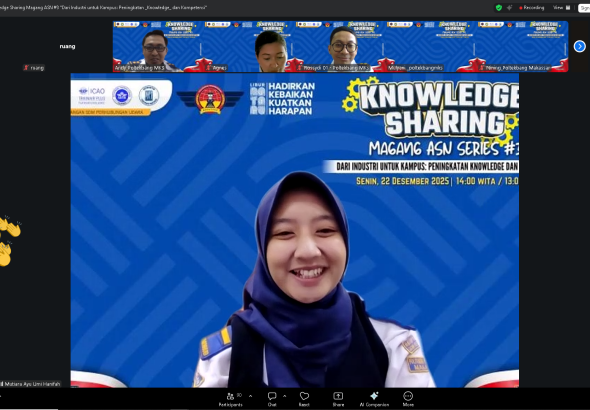Select Nining Poltekbang Makassar video tile
The width and height of the screenshot is (590, 410).
(x=523, y=46)
